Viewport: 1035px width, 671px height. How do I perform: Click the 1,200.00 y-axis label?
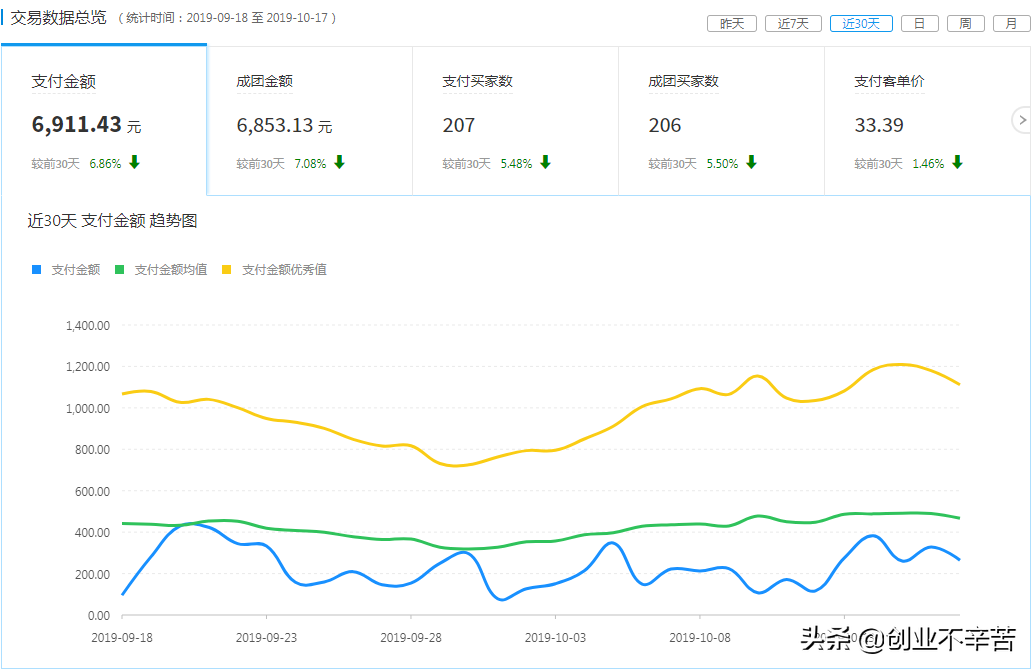coord(88,367)
